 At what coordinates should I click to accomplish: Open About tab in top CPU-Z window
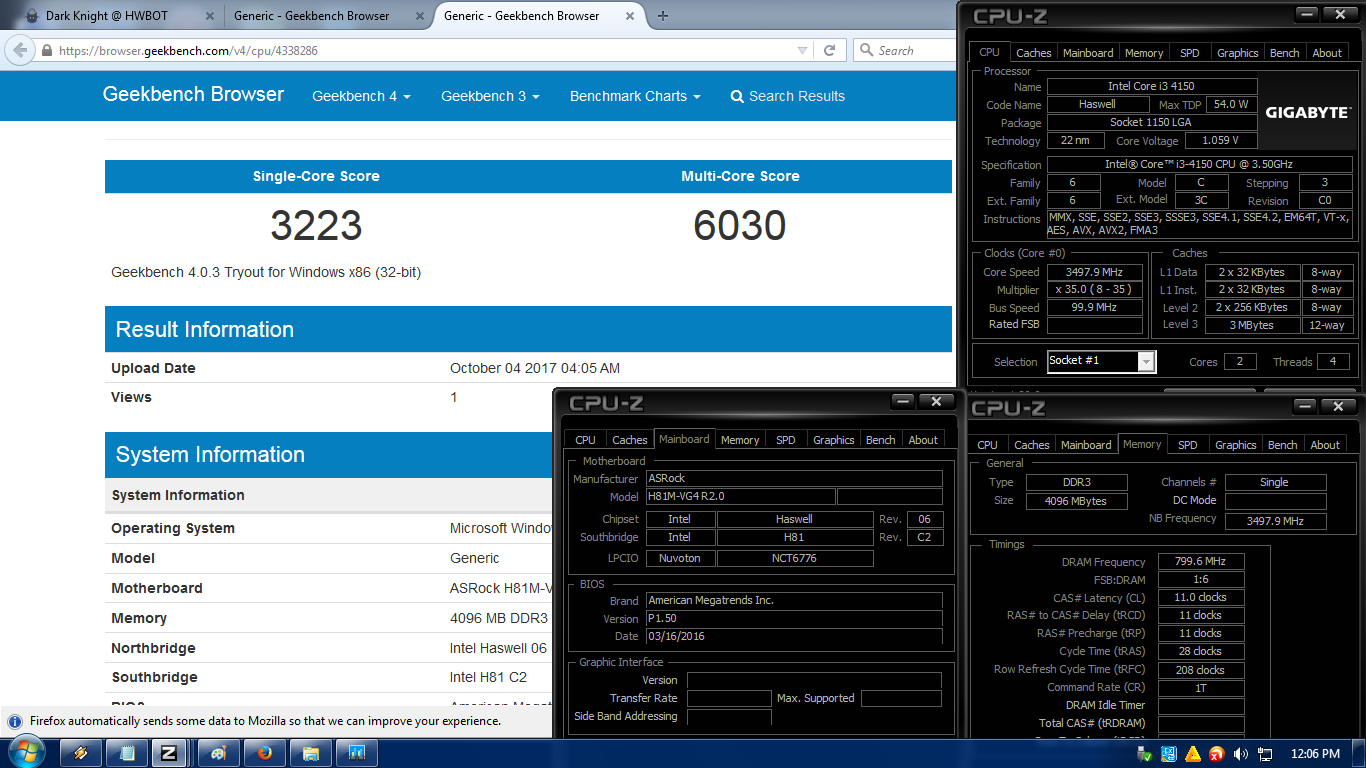tap(1328, 53)
